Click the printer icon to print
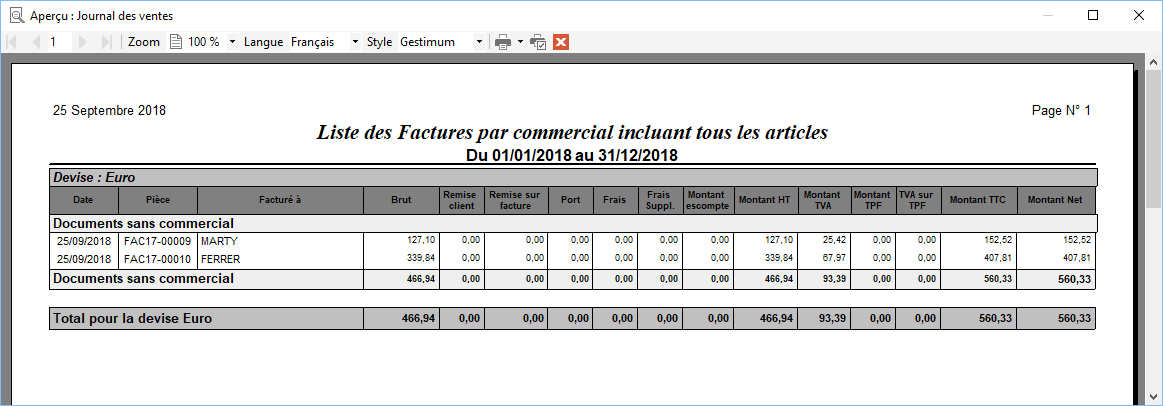Viewport: 1163px width, 406px height. click(x=504, y=42)
